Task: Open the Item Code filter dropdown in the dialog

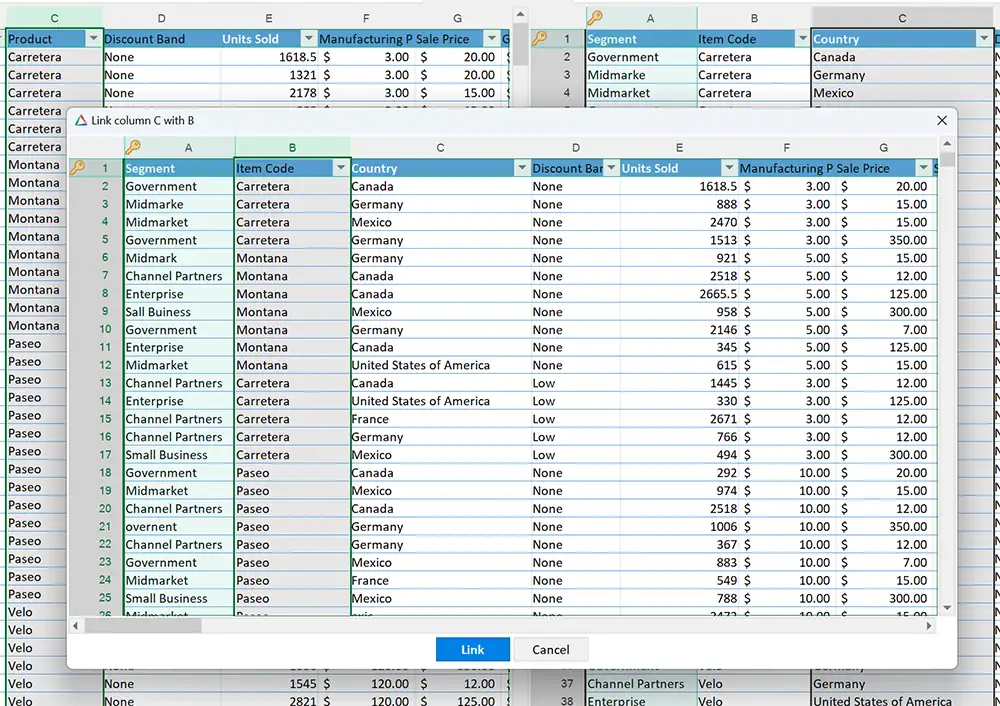Action: (x=341, y=168)
